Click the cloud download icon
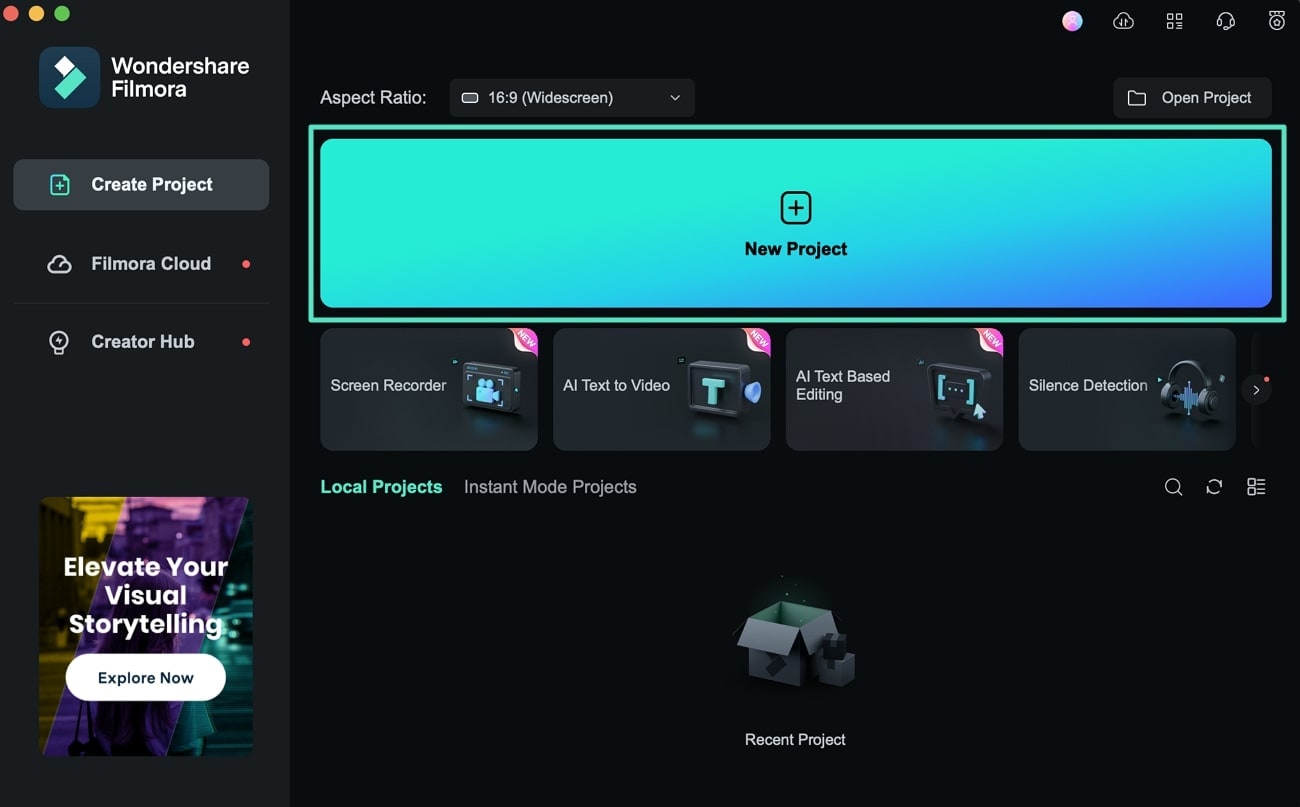1300x807 pixels. click(x=1123, y=21)
